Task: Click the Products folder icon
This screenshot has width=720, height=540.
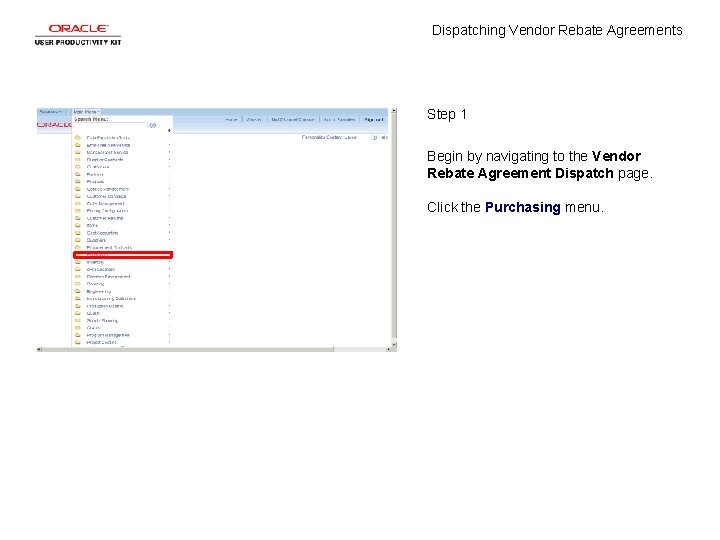Action: [78, 181]
